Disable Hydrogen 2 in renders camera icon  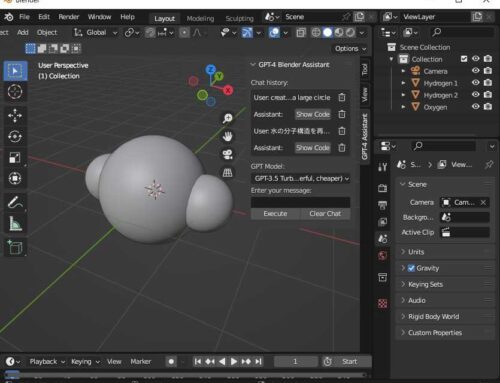tap(488, 95)
